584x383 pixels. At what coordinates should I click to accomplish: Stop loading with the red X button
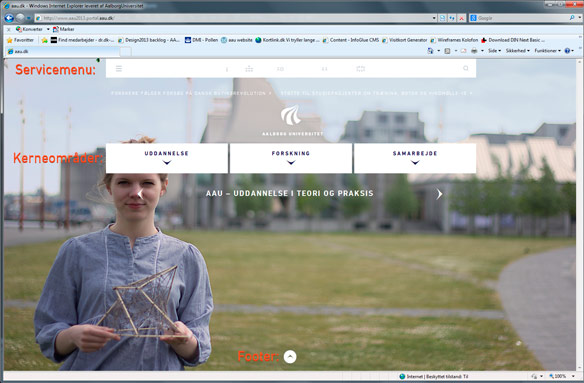click(461, 18)
